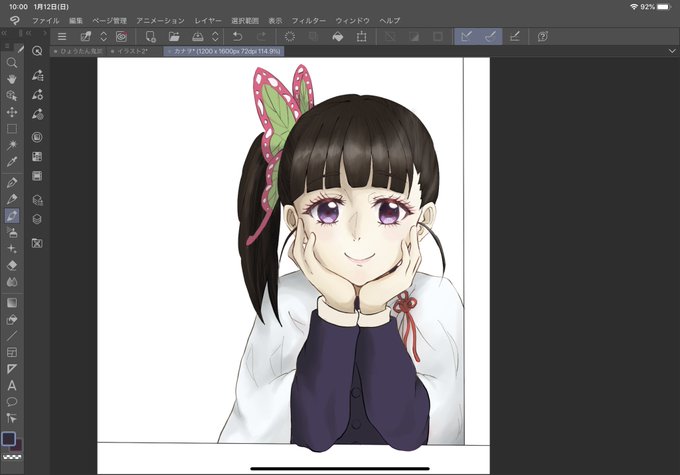This screenshot has height=475, width=680.
Task: Open the Color Set grid panel icon
Action: 37,157
